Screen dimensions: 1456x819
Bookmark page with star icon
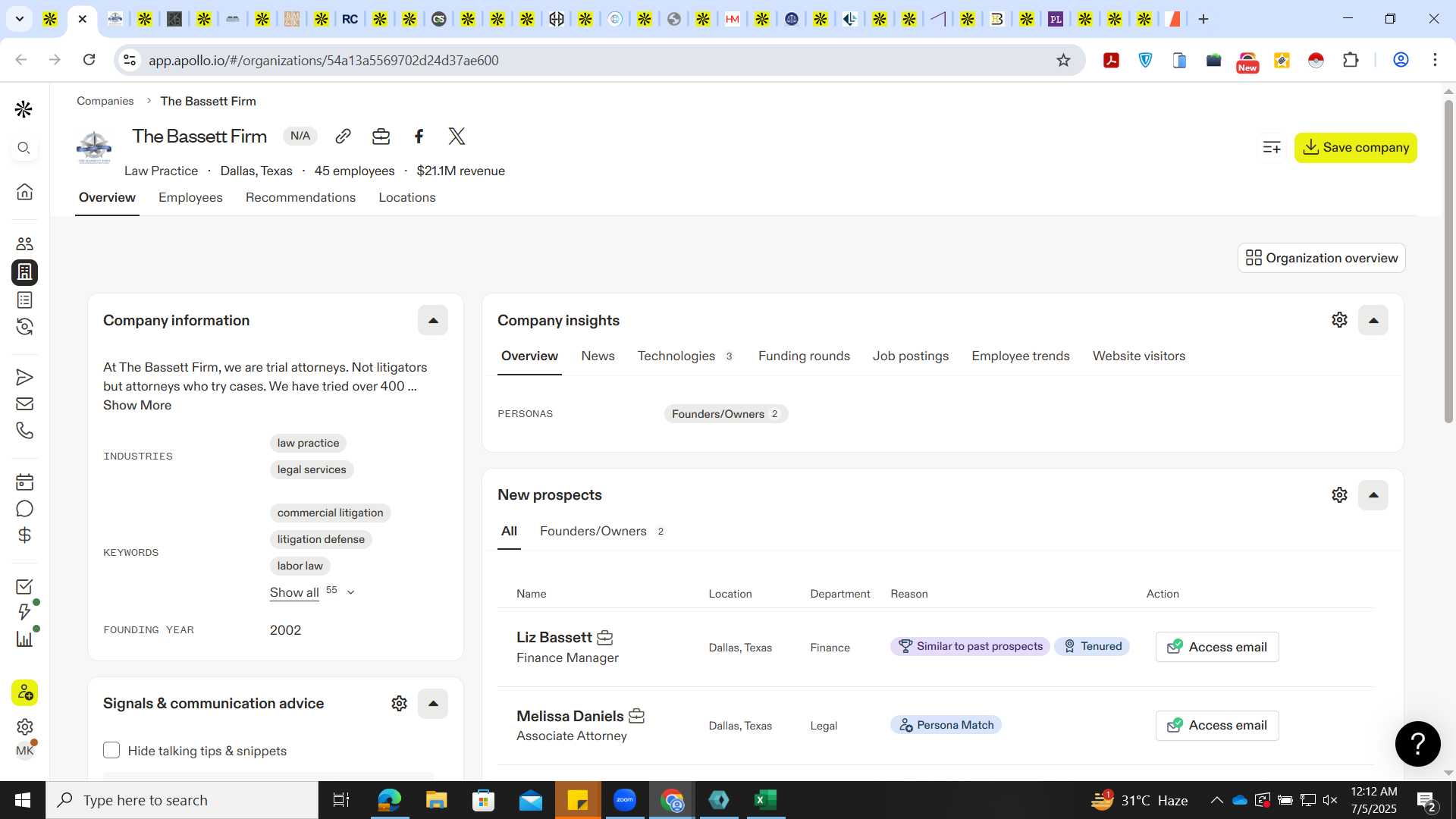point(1063,60)
